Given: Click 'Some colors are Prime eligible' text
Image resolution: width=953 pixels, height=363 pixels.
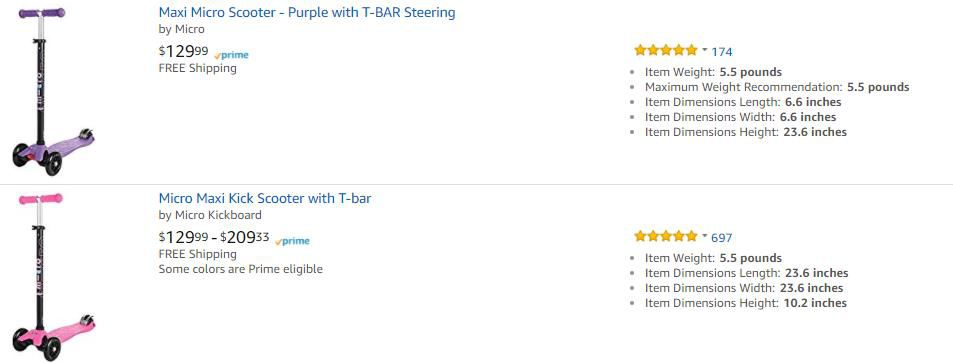Looking at the screenshot, I should 241,269.
